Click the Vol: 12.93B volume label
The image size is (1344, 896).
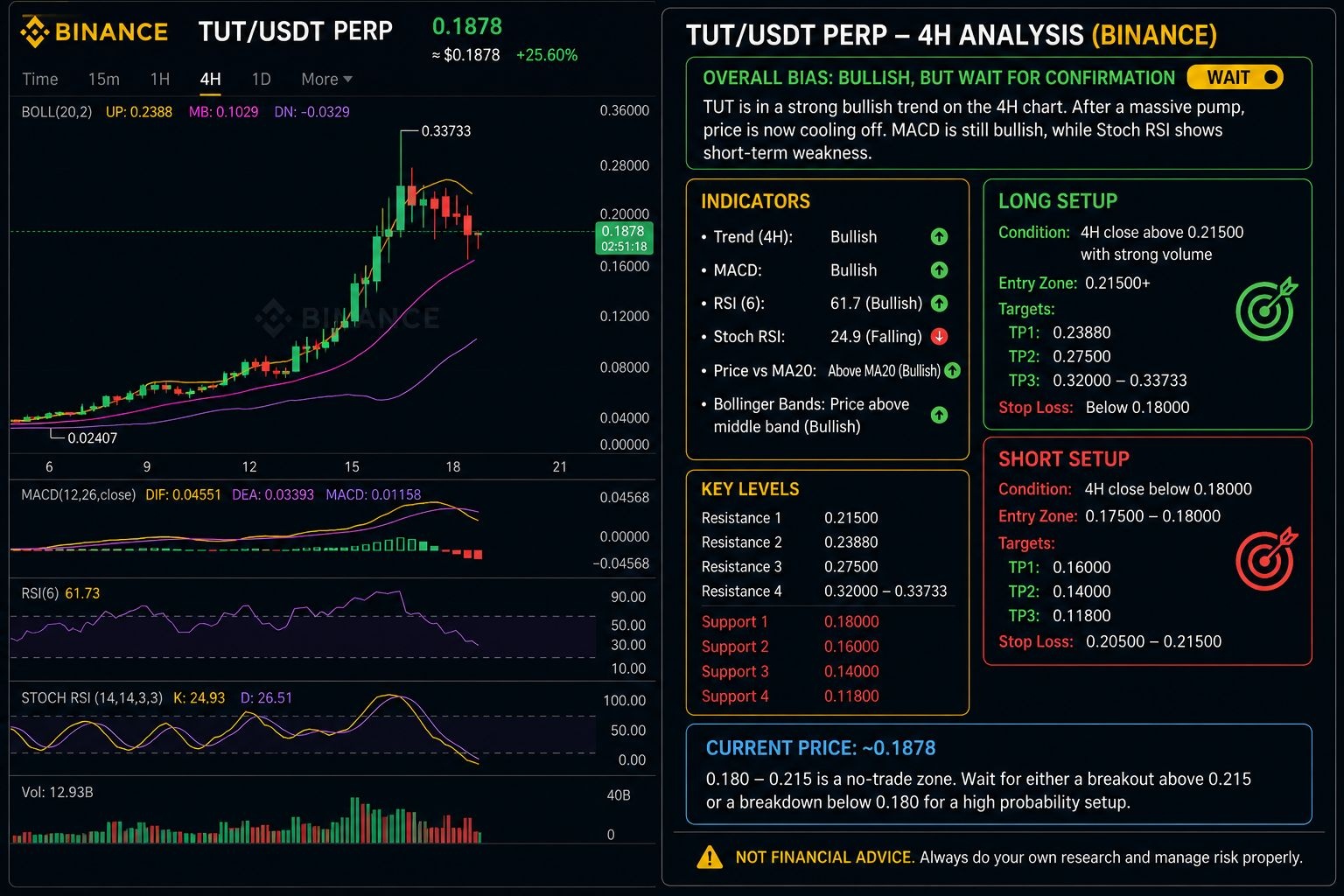click(57, 793)
